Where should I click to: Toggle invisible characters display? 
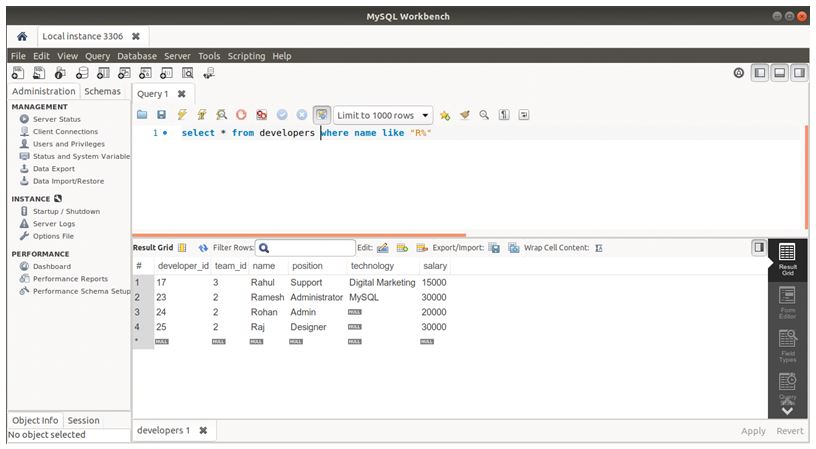pos(504,115)
